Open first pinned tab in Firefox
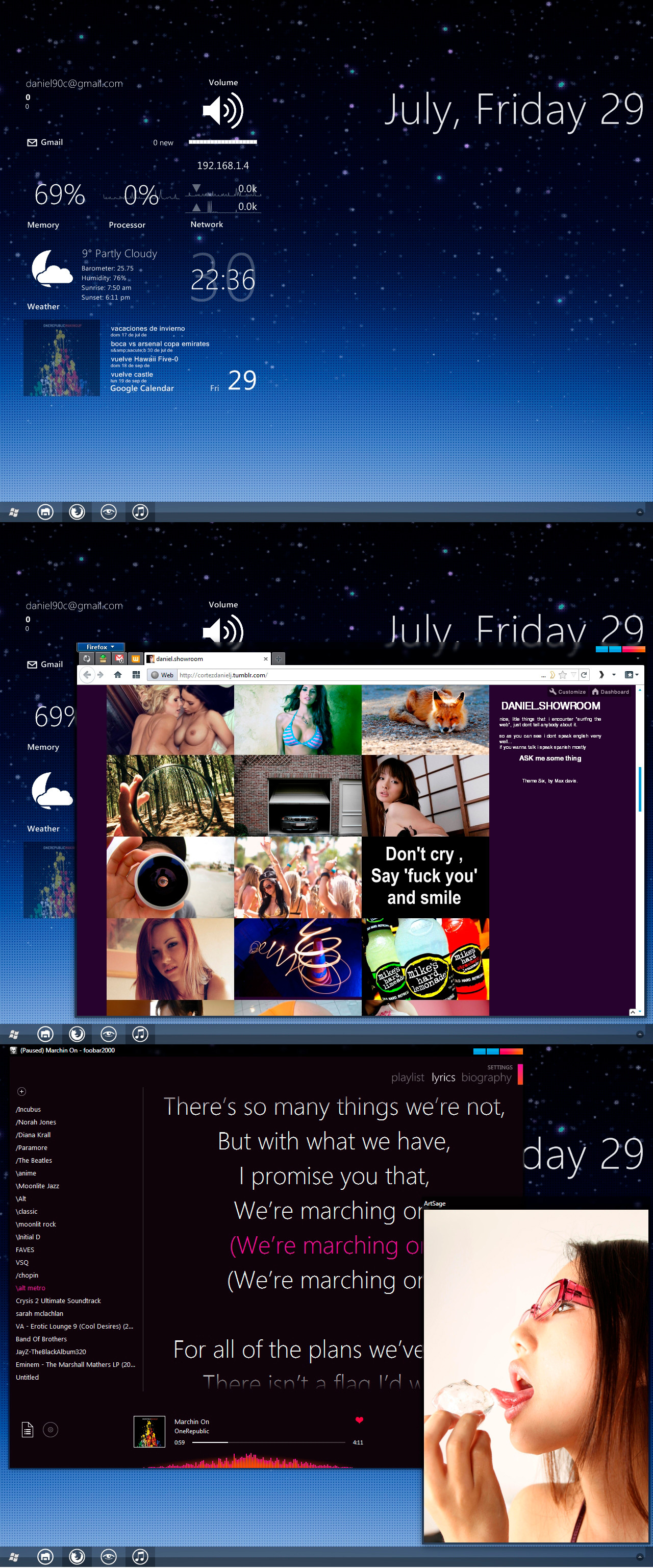 (x=87, y=658)
